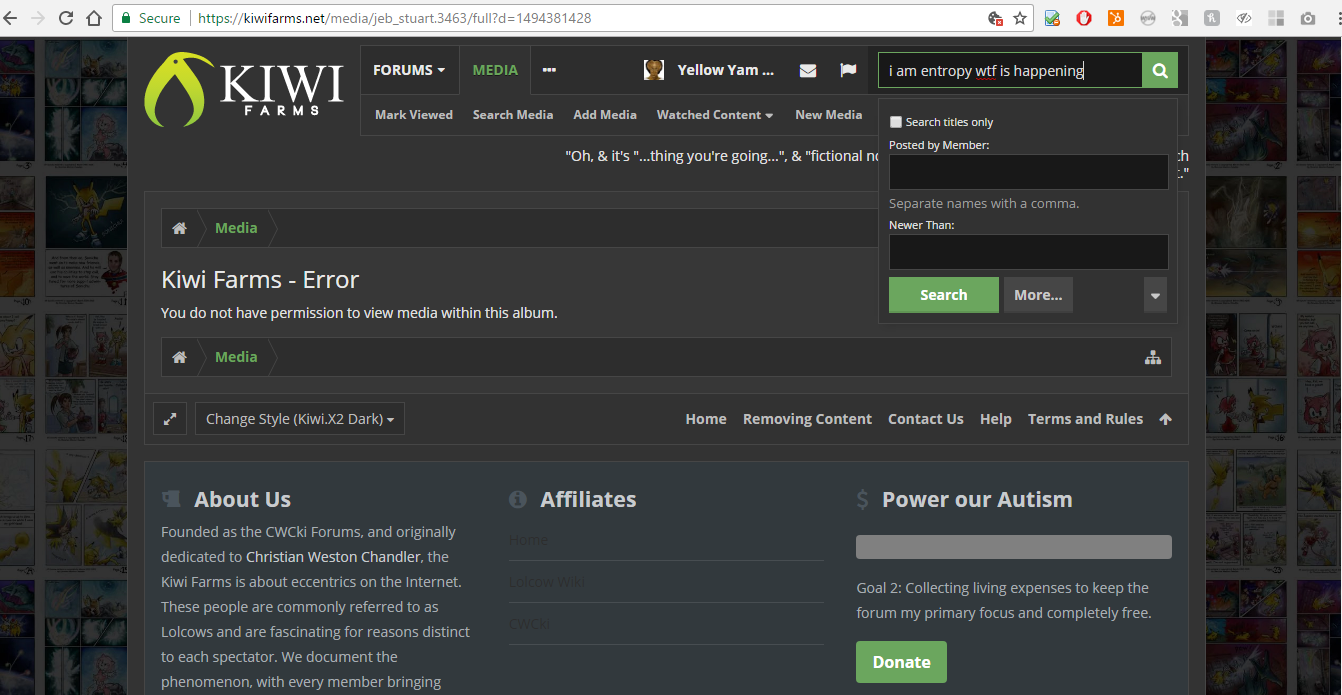
Task: Click the Donate button
Action: (901, 662)
